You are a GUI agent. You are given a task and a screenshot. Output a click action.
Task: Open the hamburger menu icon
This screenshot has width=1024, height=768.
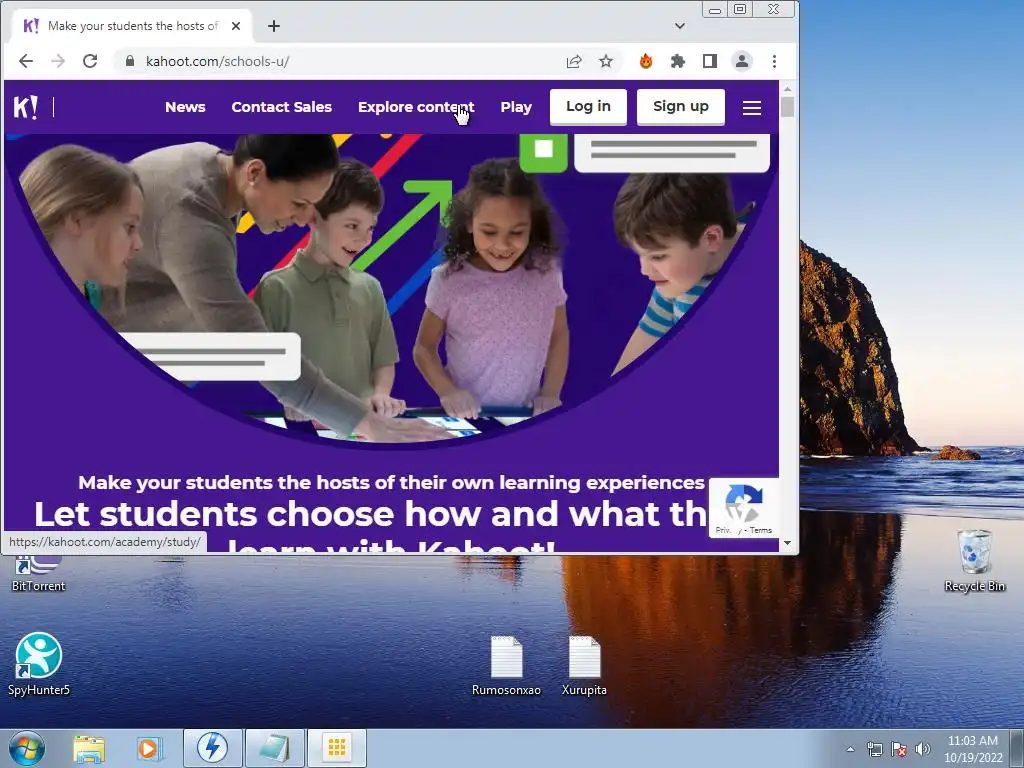click(x=752, y=107)
